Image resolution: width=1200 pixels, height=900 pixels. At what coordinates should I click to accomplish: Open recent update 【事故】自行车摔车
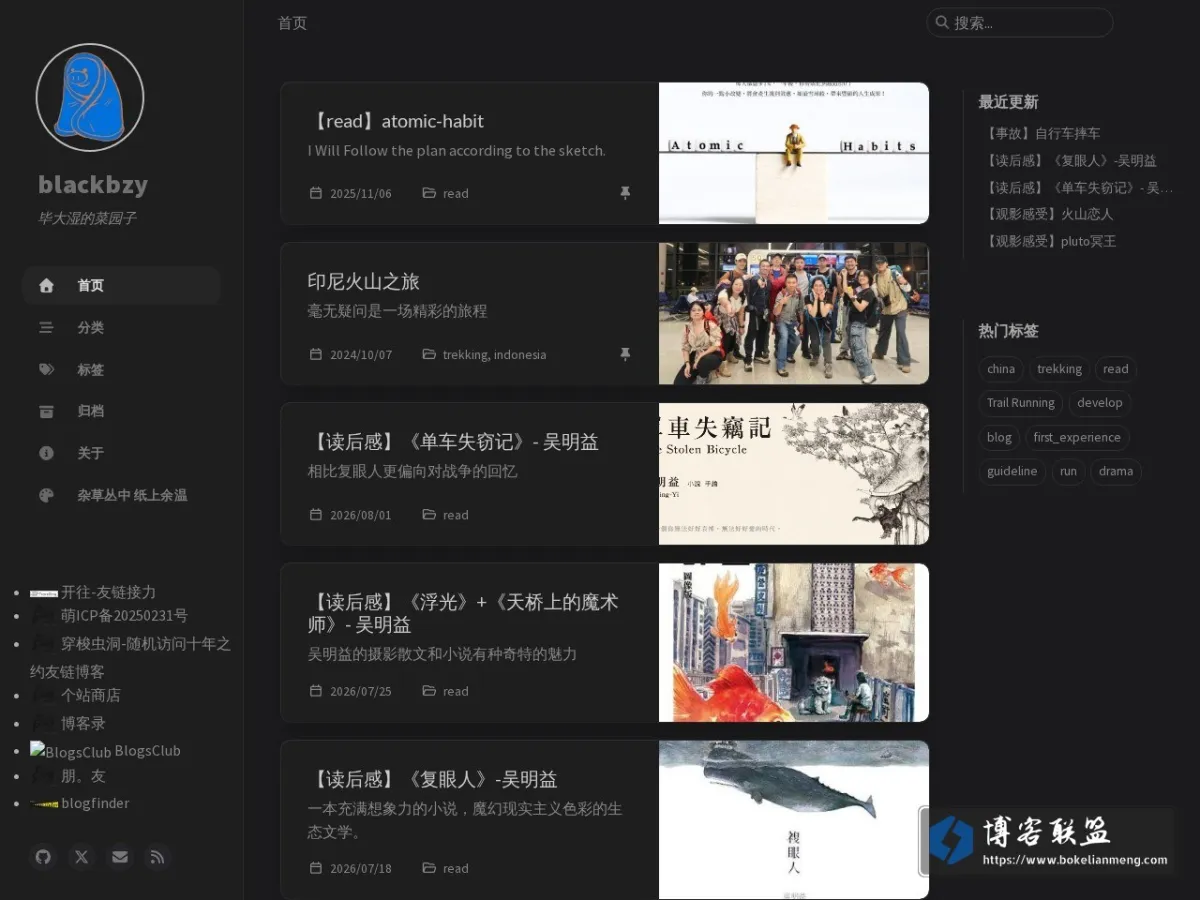(x=1042, y=133)
